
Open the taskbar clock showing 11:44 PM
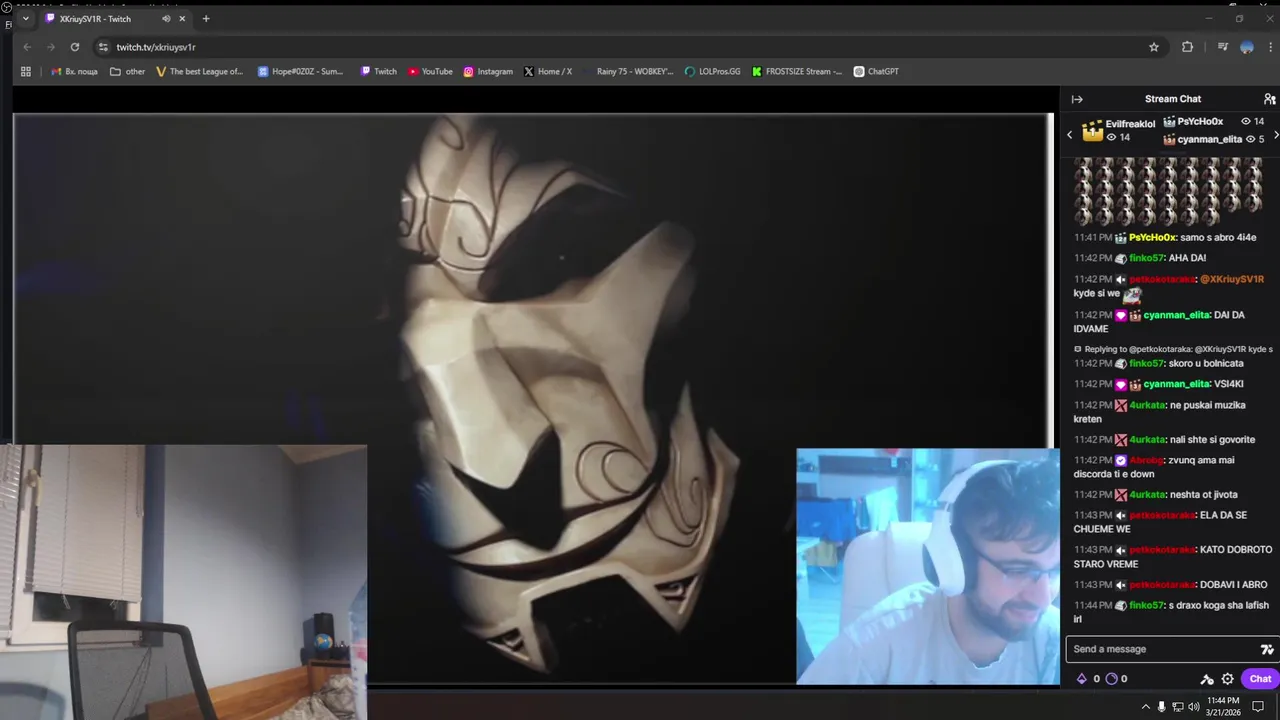[1224, 706]
